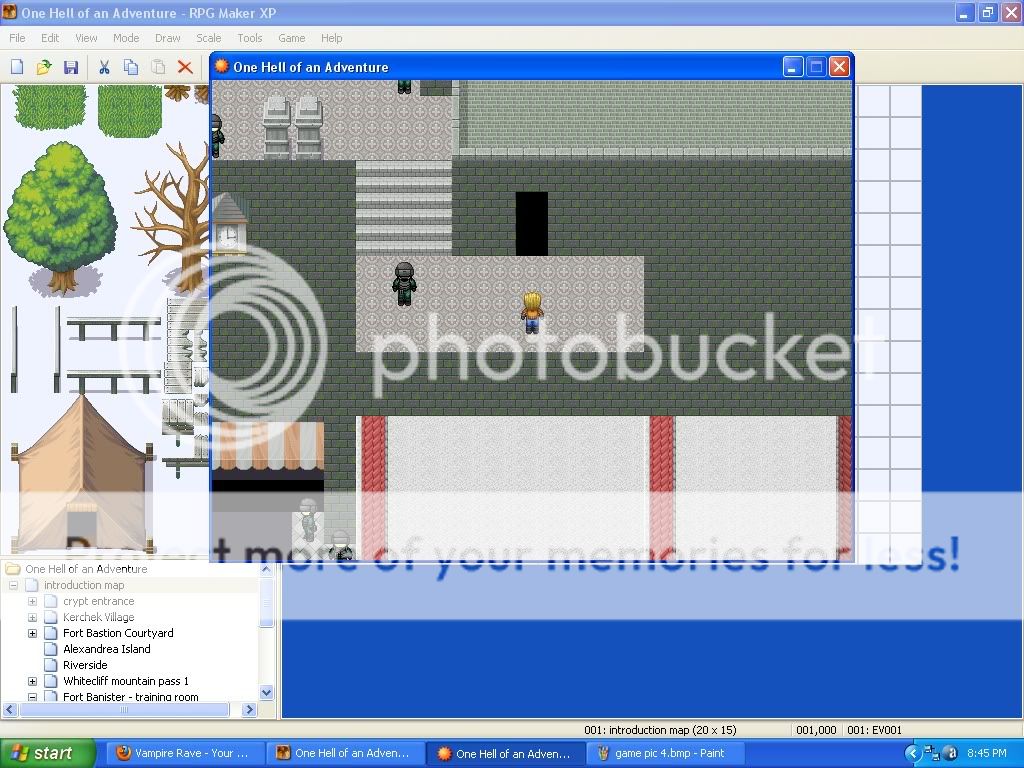Image resolution: width=1024 pixels, height=768 pixels.
Task: Select the One Hell of an Adventure root folder
Action: click(86, 569)
